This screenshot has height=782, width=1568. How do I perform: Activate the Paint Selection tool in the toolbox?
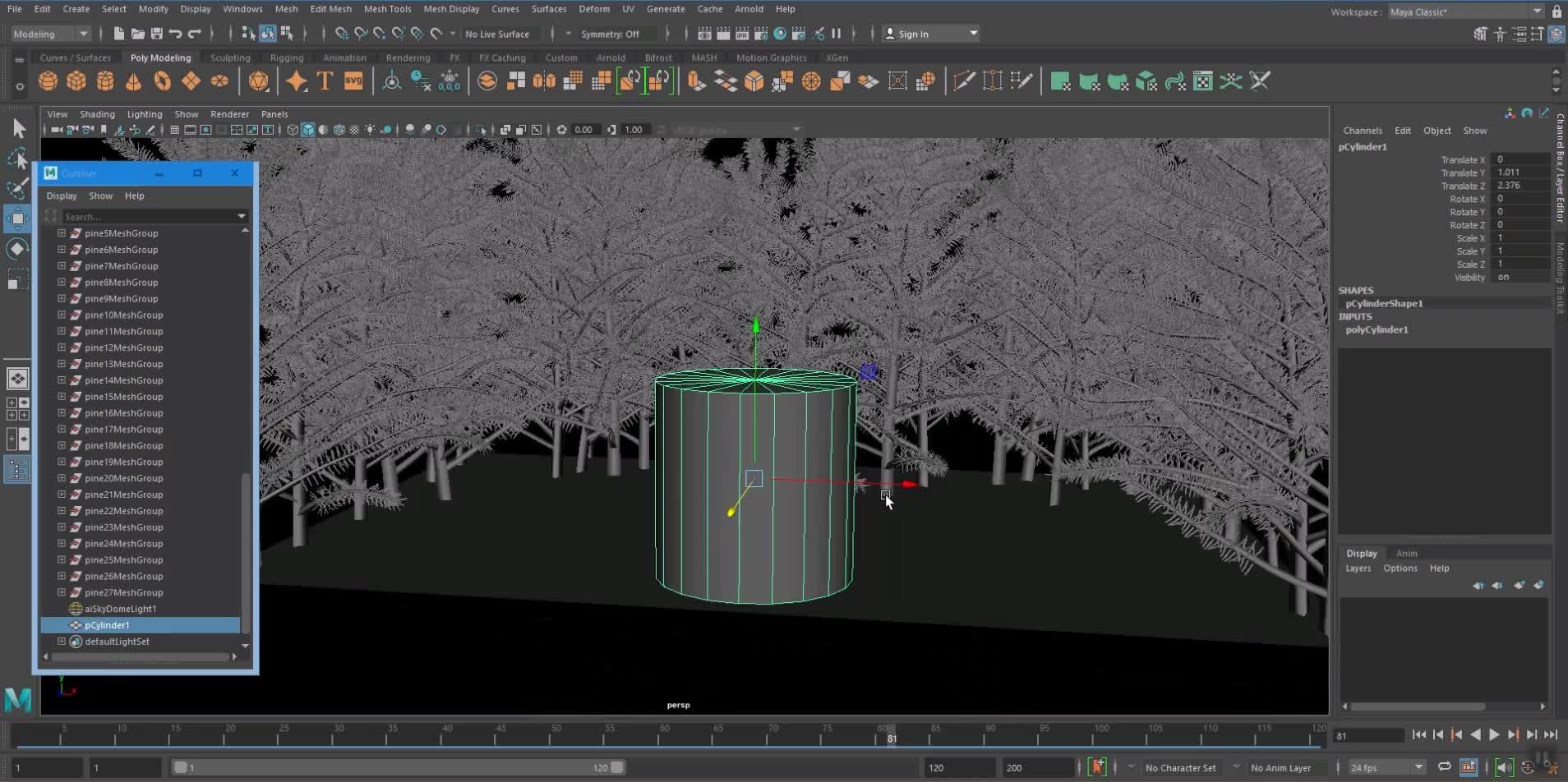coord(17,188)
